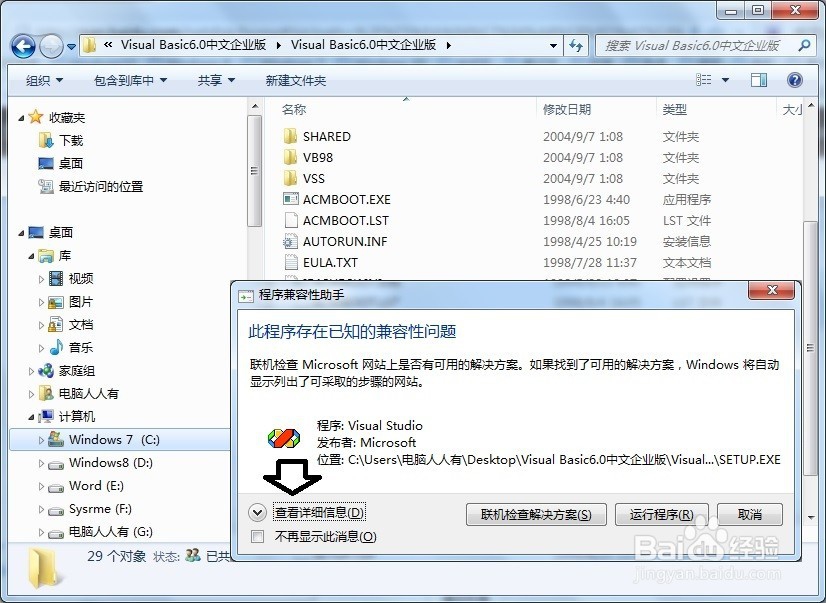This screenshot has width=826, height=603.
Task: Click the 桌面 root node above 库
Action: tap(61, 232)
